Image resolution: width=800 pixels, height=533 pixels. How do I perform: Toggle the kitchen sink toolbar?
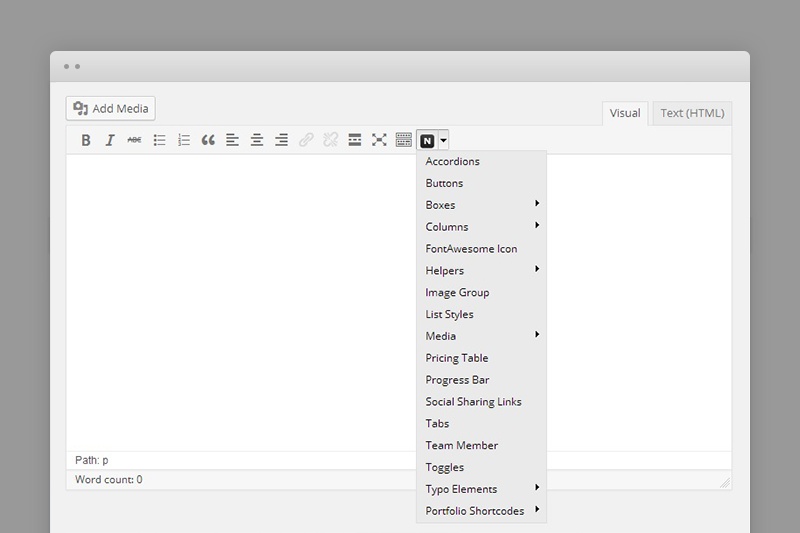(404, 140)
